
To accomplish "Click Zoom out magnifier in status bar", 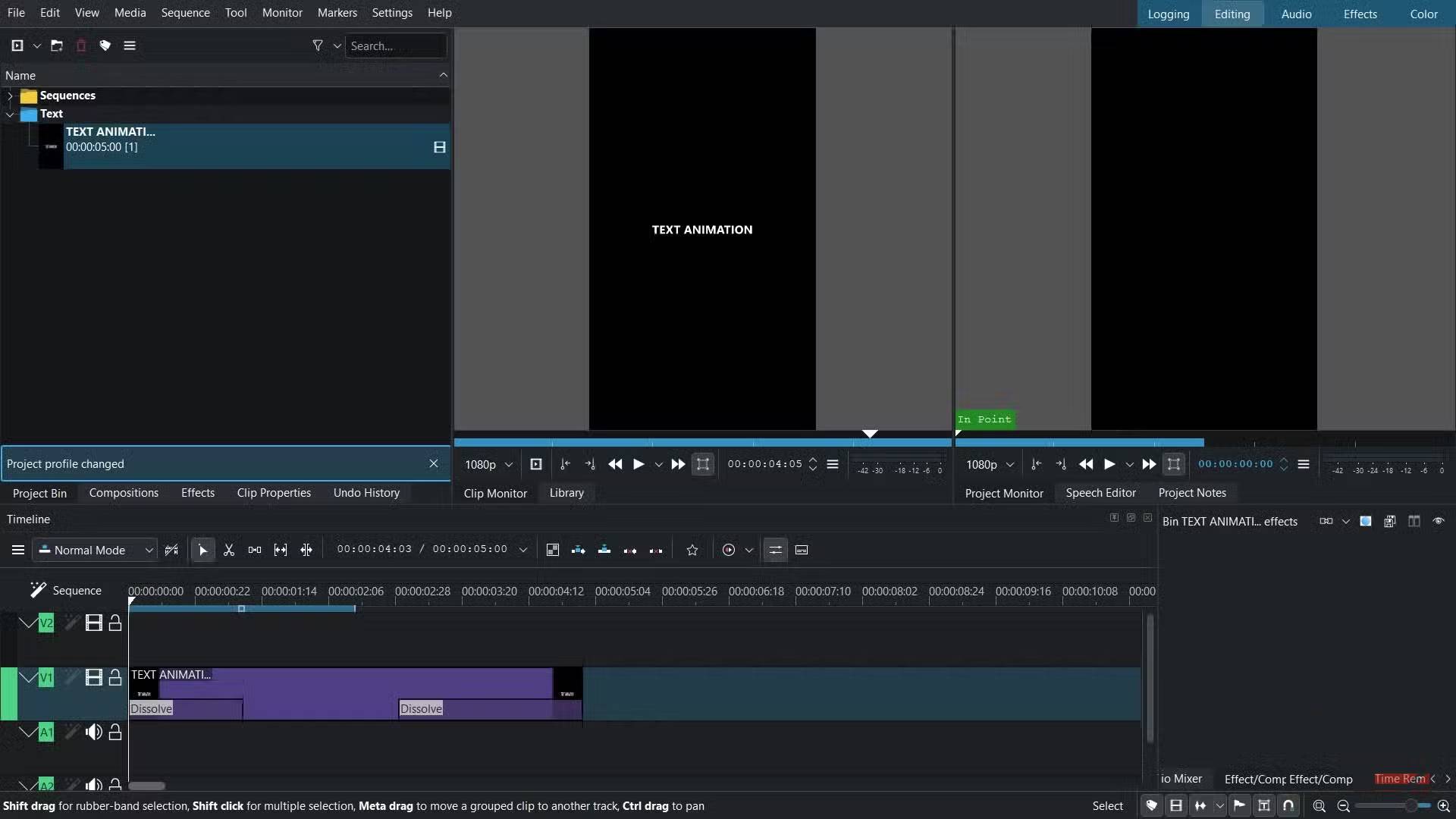I will (1343, 806).
